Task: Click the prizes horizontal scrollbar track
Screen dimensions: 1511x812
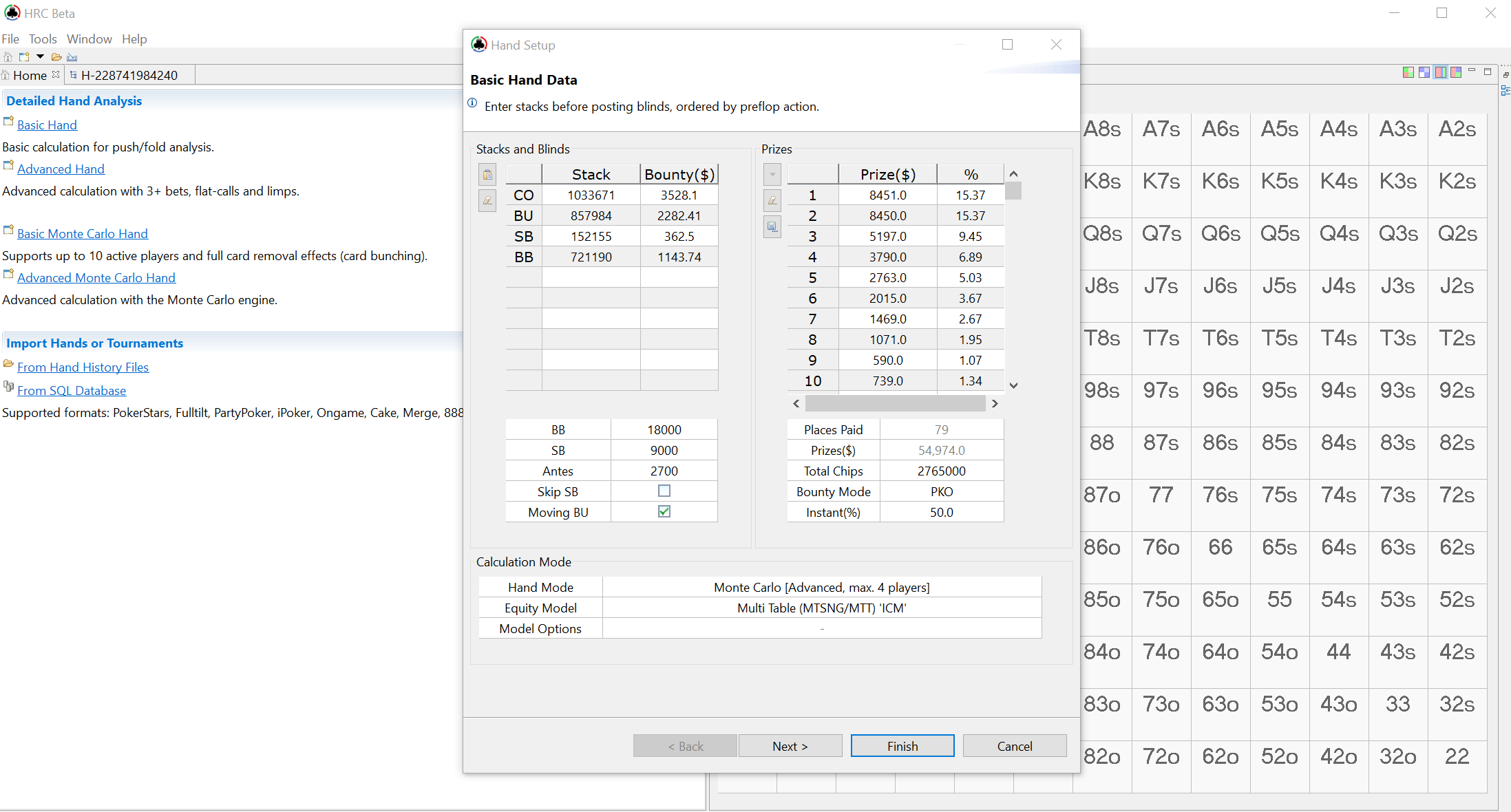Action: click(895, 404)
